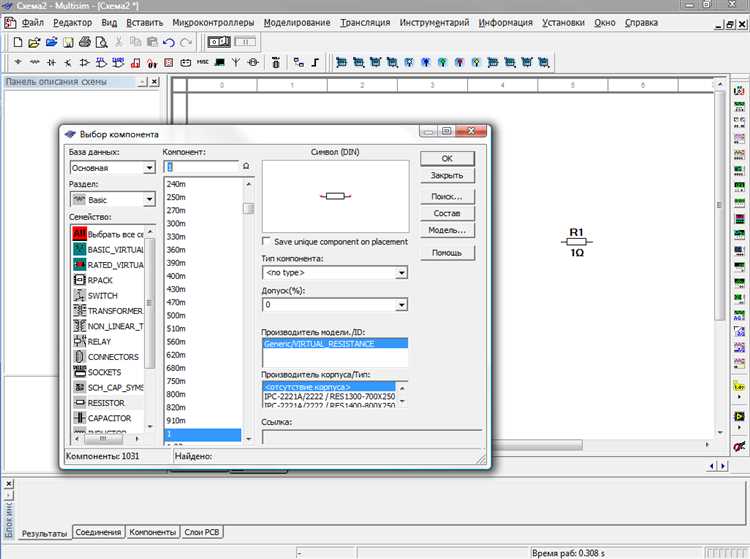Click the Undo arrow icon
The width and height of the screenshot is (750, 559).
(169, 42)
